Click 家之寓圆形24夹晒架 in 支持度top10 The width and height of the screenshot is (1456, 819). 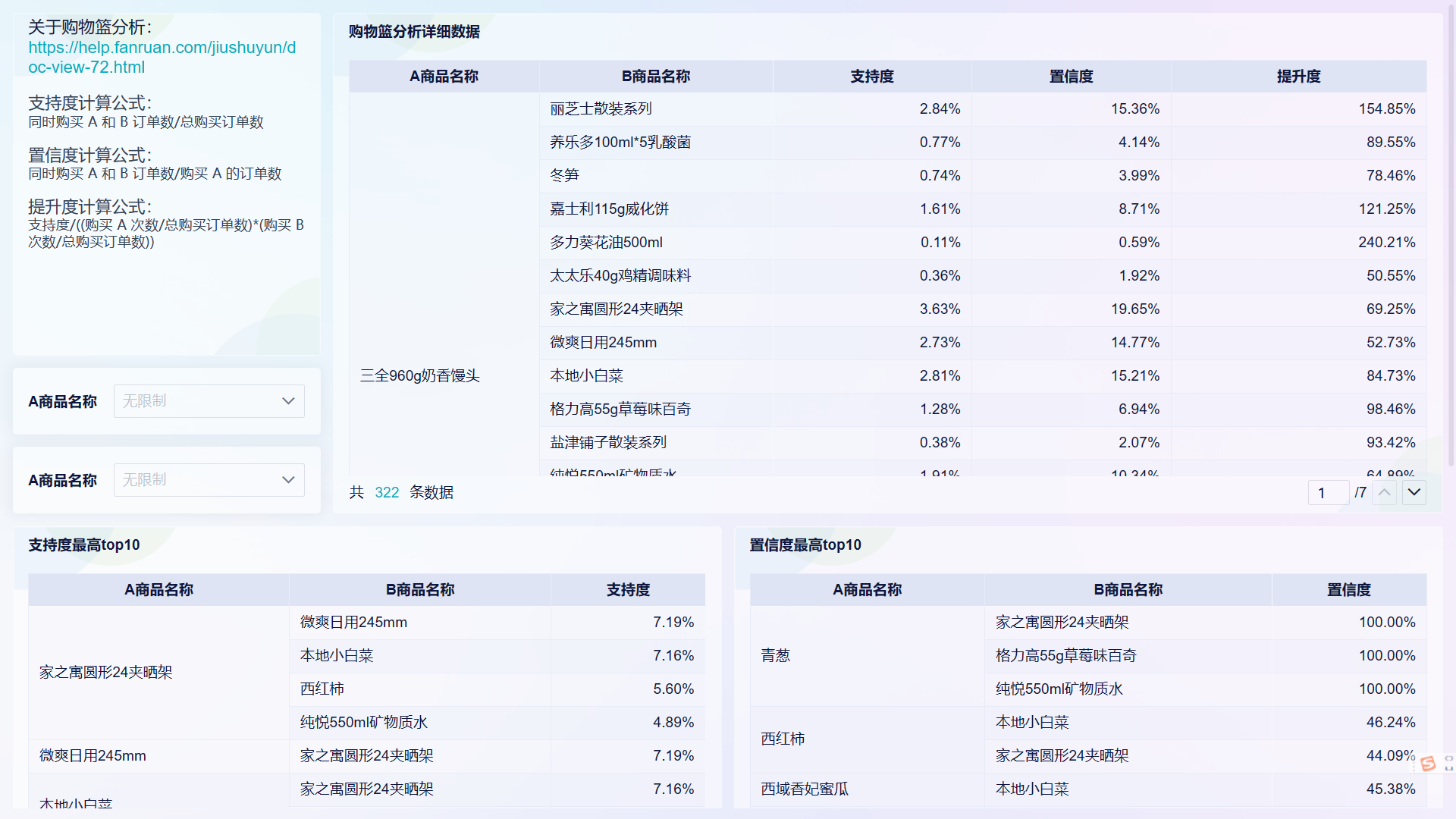point(106,672)
